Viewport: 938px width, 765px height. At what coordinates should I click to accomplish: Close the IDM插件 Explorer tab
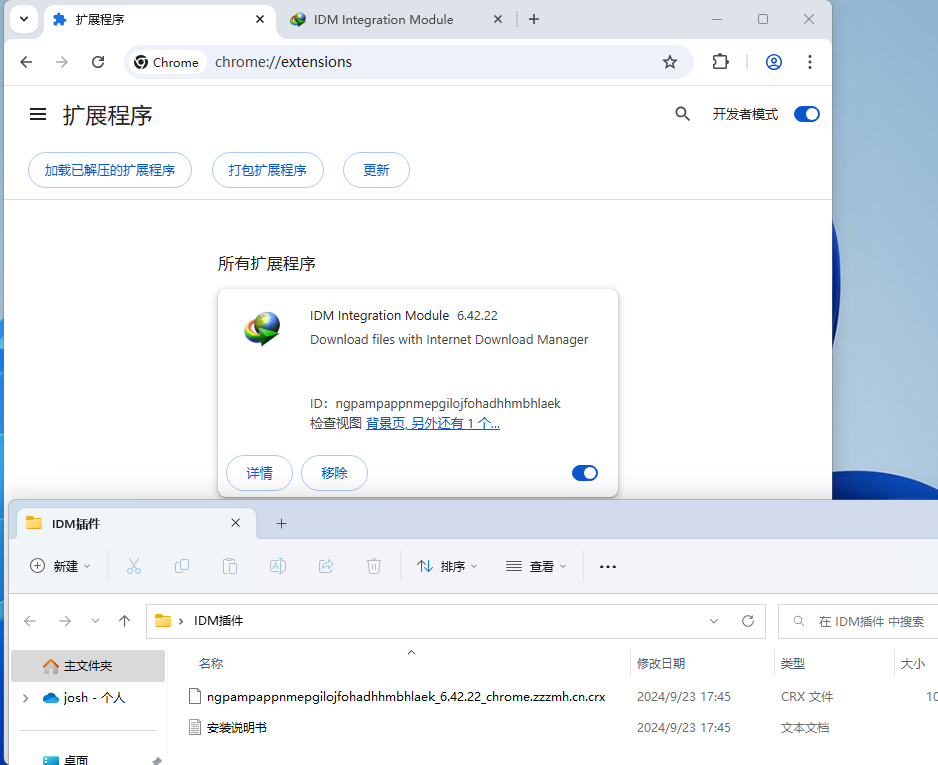pyautogui.click(x=236, y=523)
